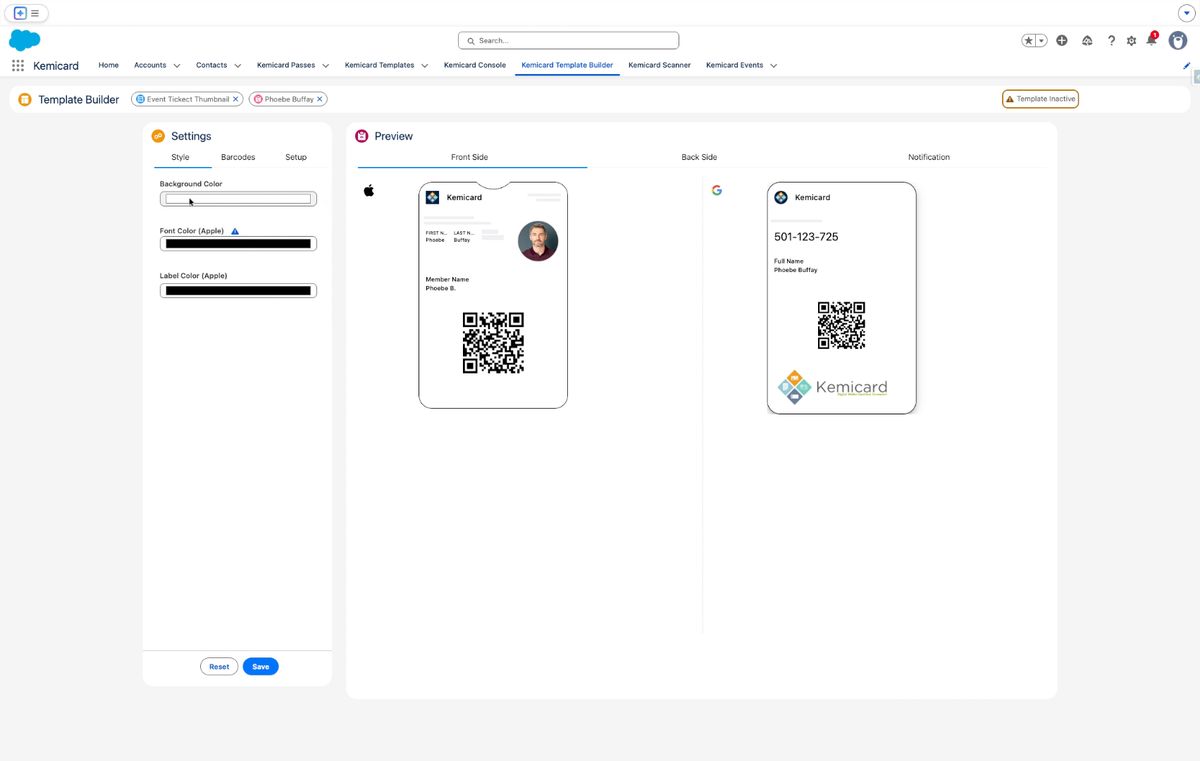
Task: Open the Accounts tab
Action: (x=150, y=65)
